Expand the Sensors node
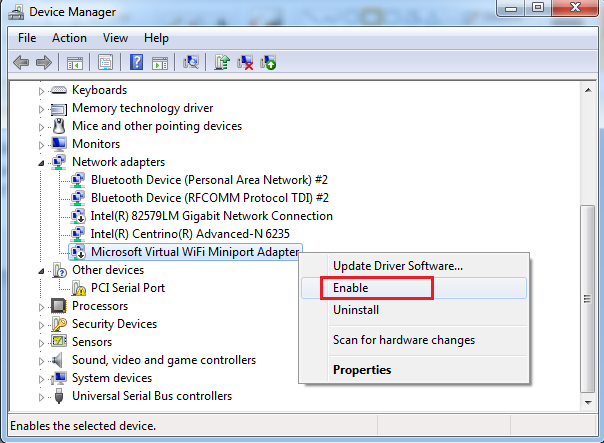 pos(41,343)
